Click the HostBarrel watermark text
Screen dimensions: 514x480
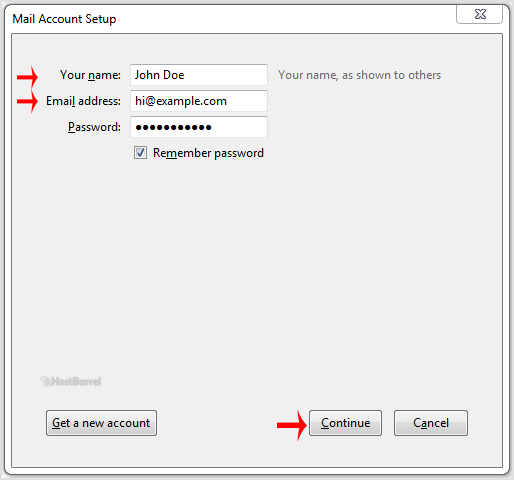pyautogui.click(x=76, y=381)
